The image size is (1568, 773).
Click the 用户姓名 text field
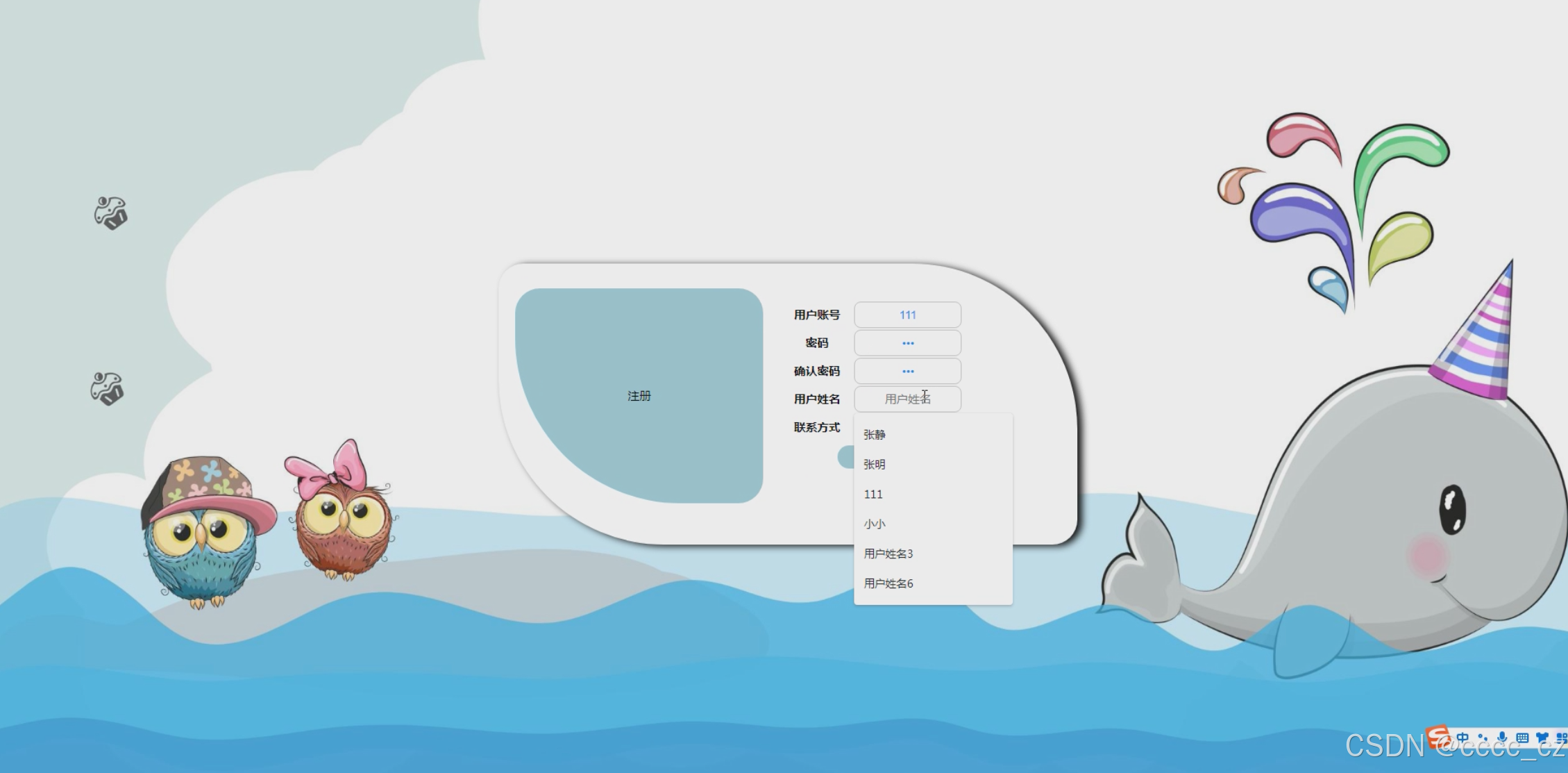click(907, 399)
